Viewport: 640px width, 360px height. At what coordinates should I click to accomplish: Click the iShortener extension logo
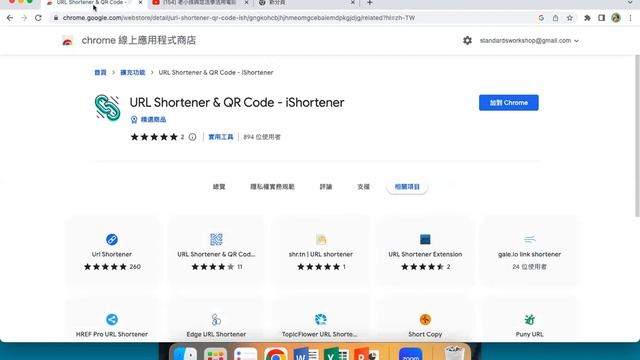click(107, 108)
